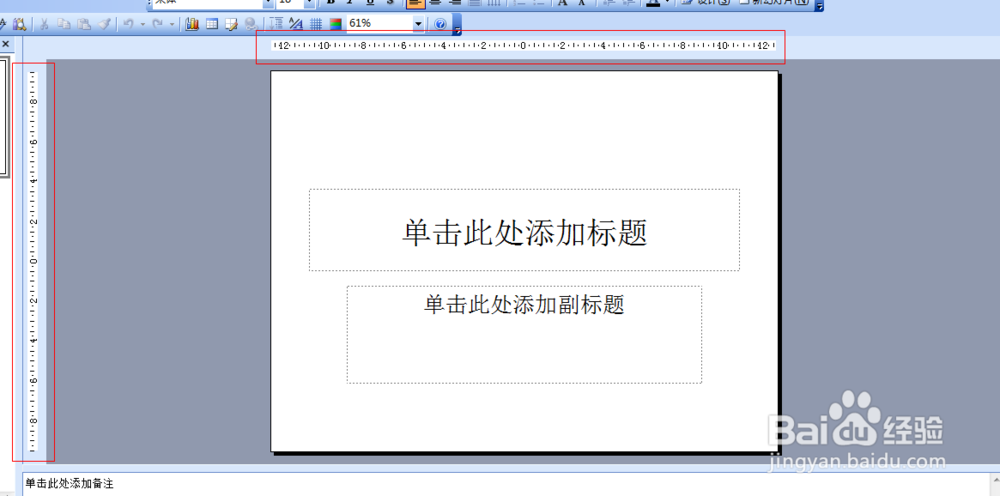
Task: Close the slides thumbnail pane
Action: (x=6, y=44)
